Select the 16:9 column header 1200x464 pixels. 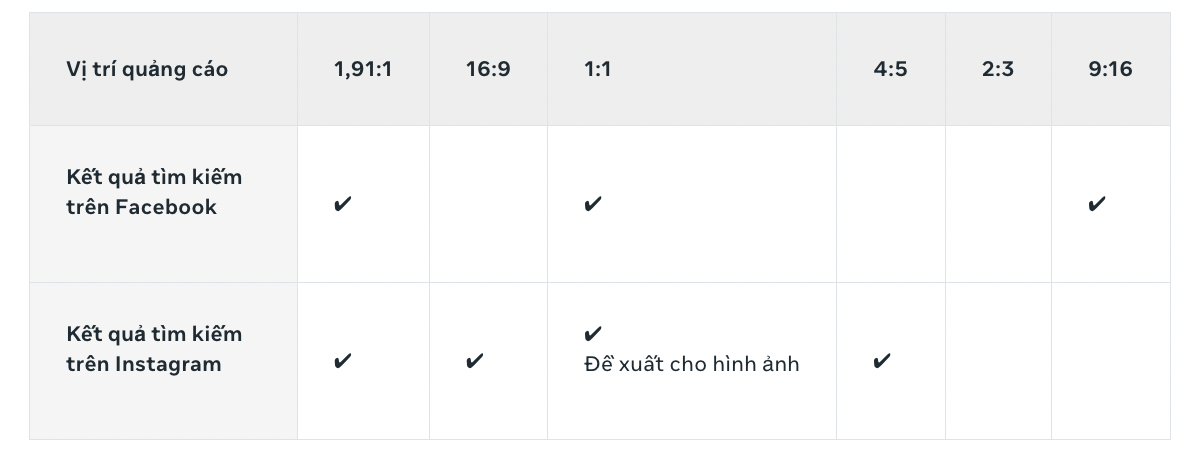coord(488,70)
